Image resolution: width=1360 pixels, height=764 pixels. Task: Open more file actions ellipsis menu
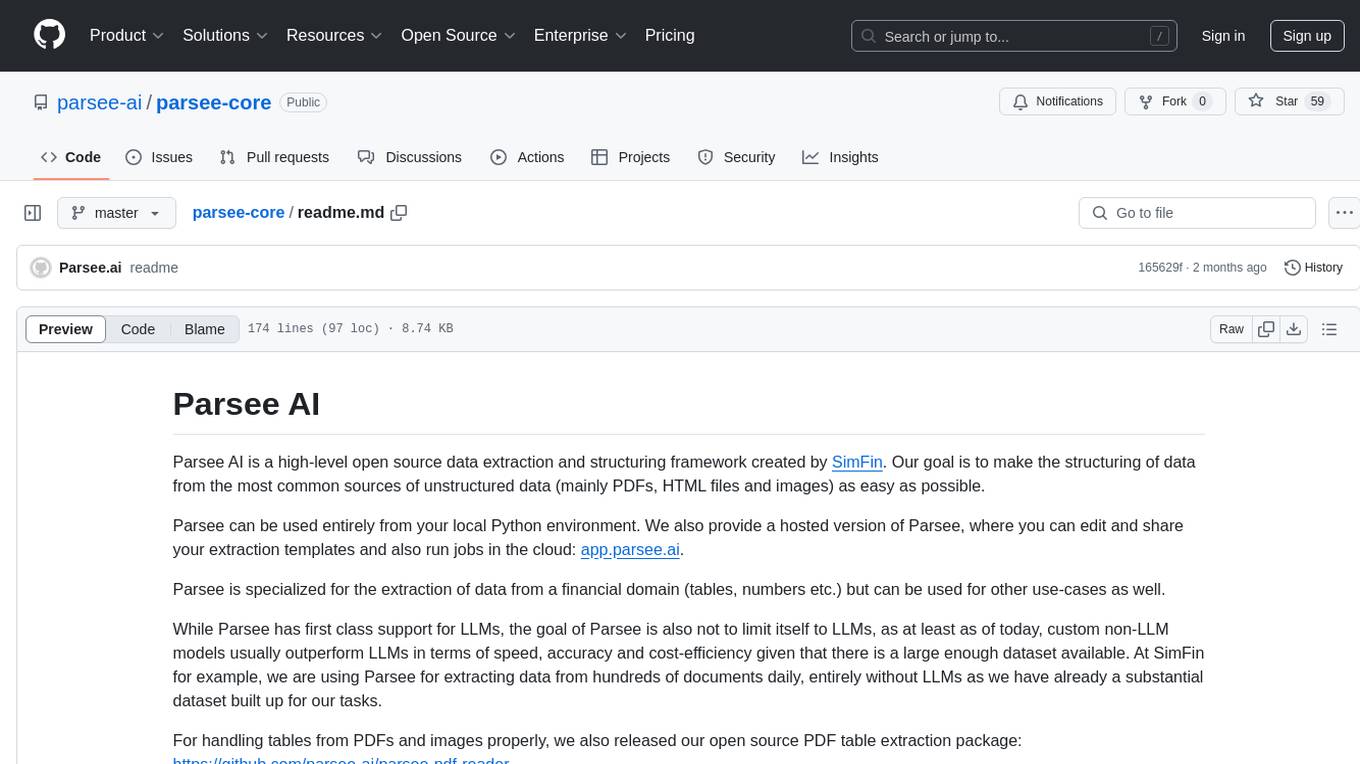1344,213
